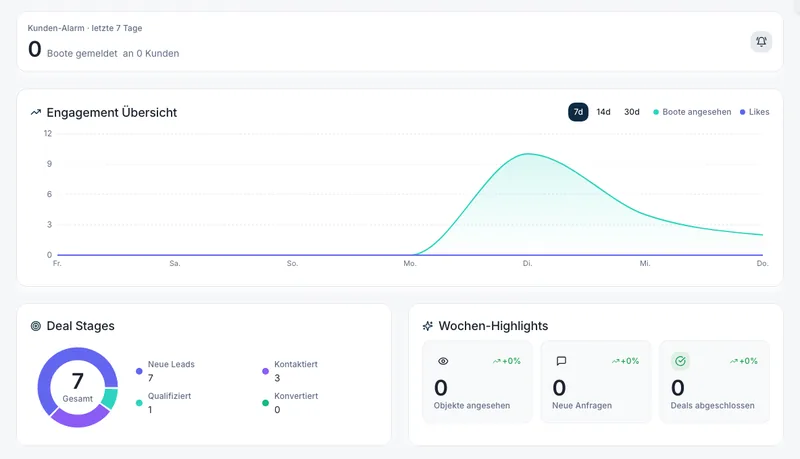Click the text Boote gemeldet

[82, 54]
